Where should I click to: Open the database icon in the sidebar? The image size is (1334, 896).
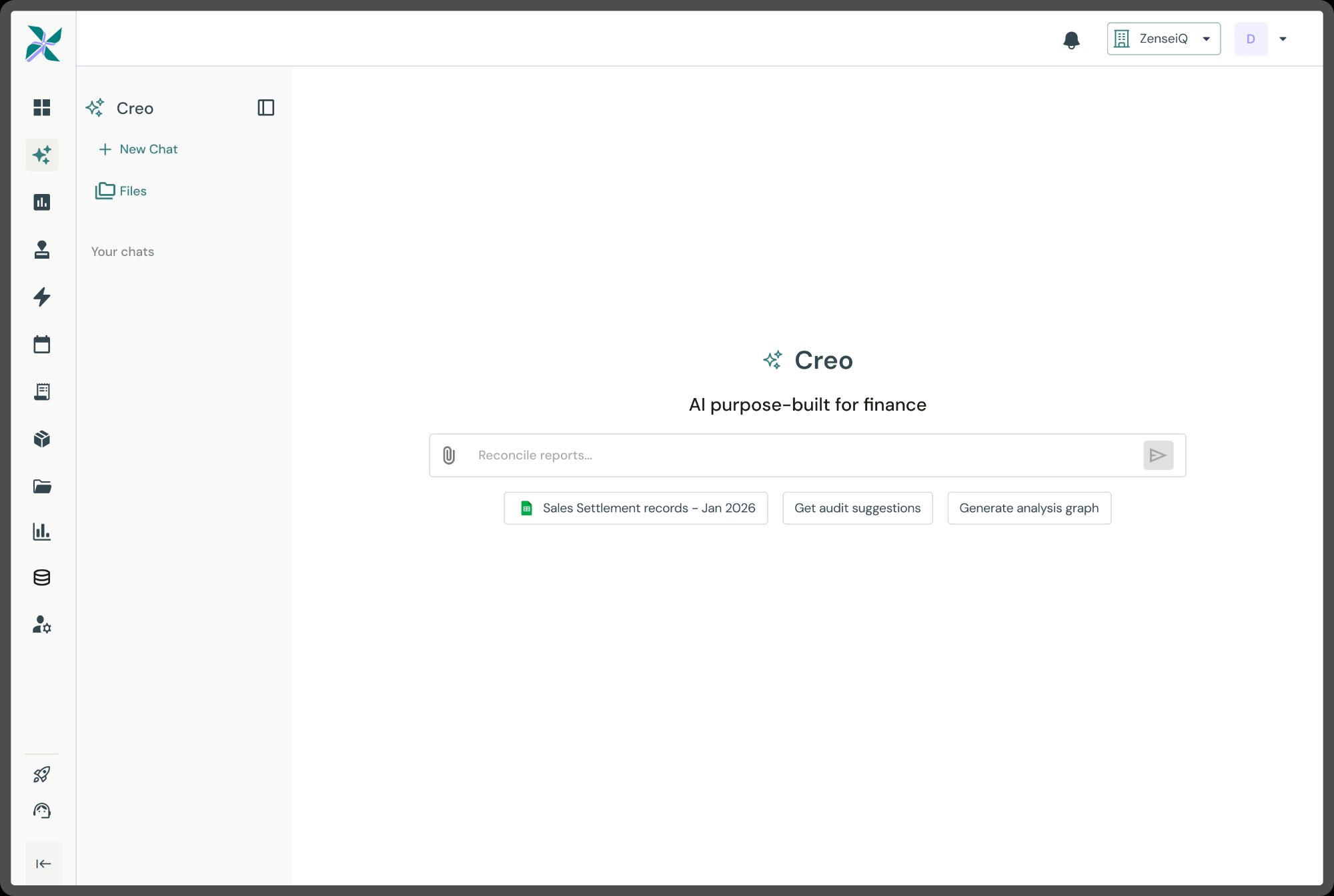point(41,577)
